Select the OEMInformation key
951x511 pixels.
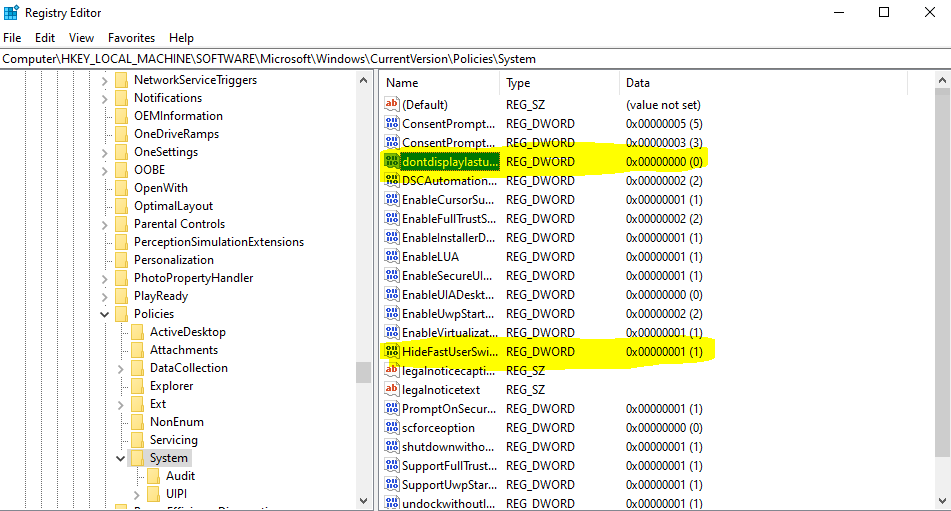coord(178,116)
